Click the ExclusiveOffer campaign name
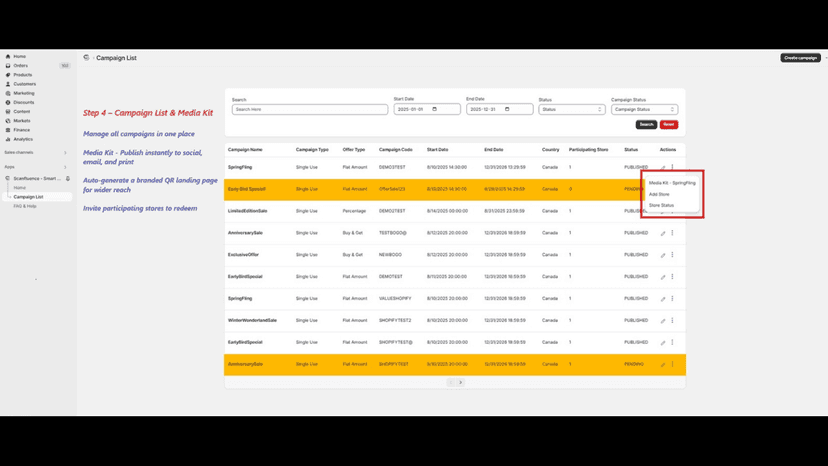The image size is (828, 466). pos(243,255)
